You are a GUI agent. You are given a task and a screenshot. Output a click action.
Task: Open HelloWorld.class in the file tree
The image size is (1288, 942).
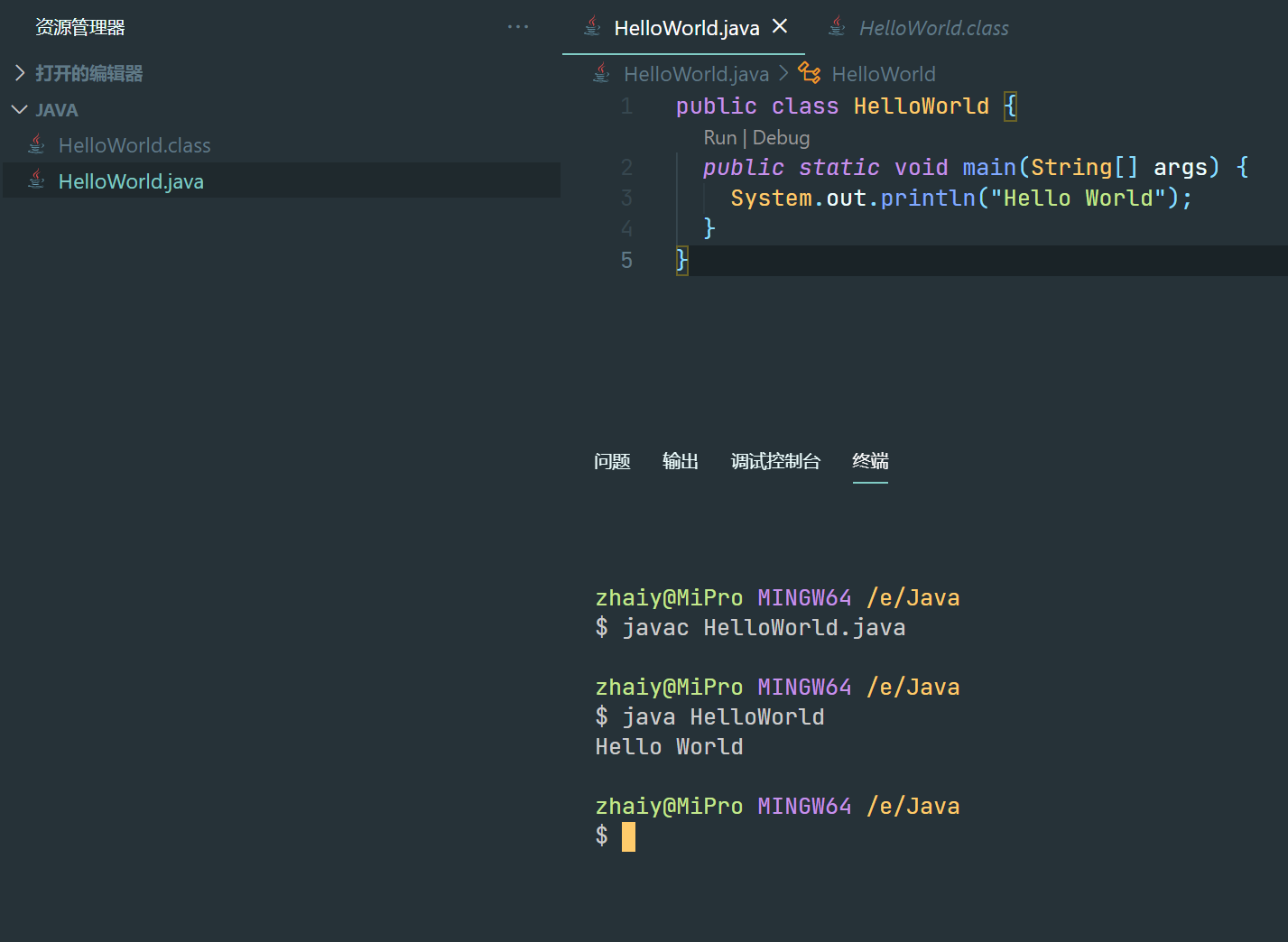134,145
